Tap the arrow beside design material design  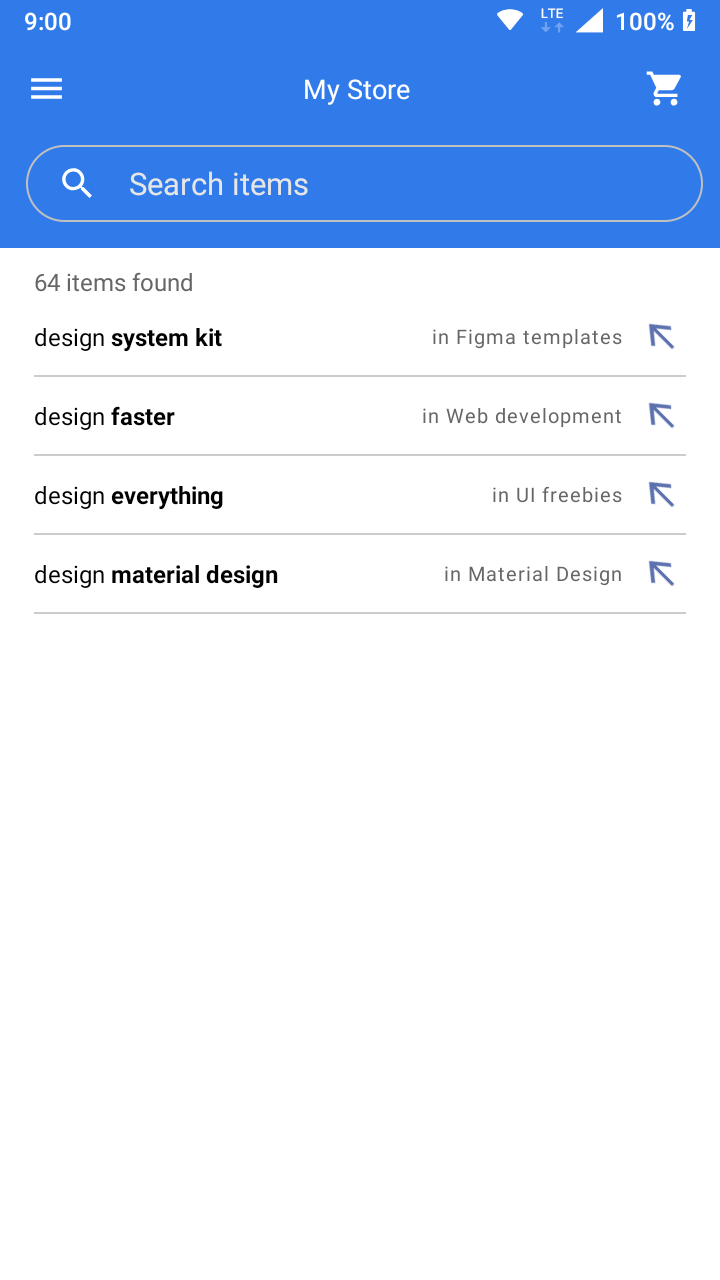point(661,574)
